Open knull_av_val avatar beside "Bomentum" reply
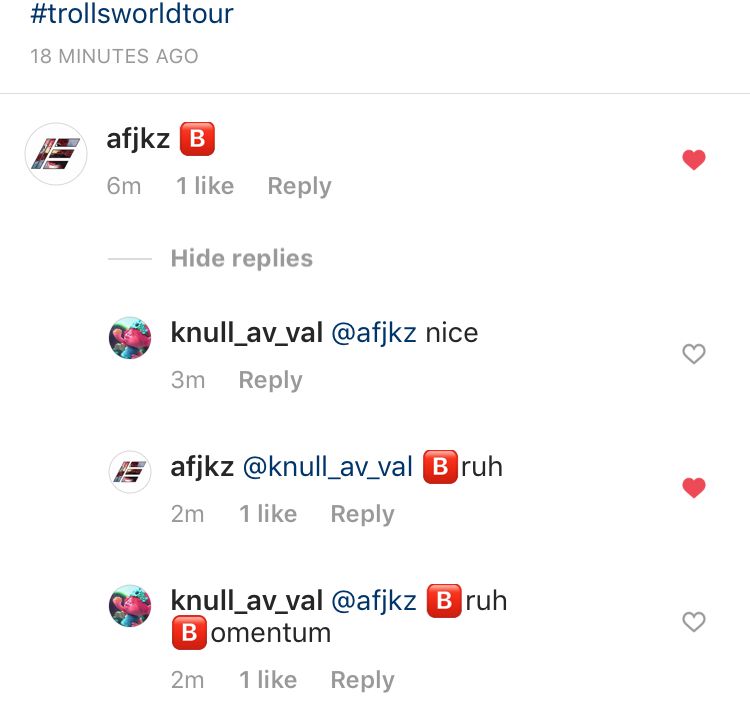Viewport: 750px width, 719px height. [x=130, y=606]
